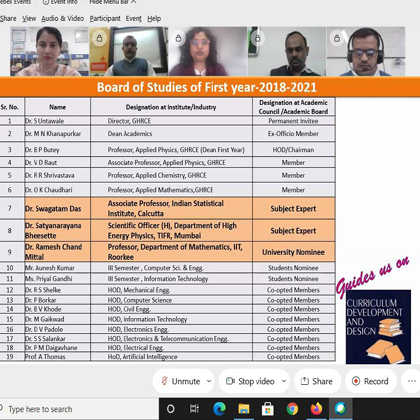Select the first participant's video thumbnail
Viewport: 420px width, 420px height.
click(x=50, y=51)
